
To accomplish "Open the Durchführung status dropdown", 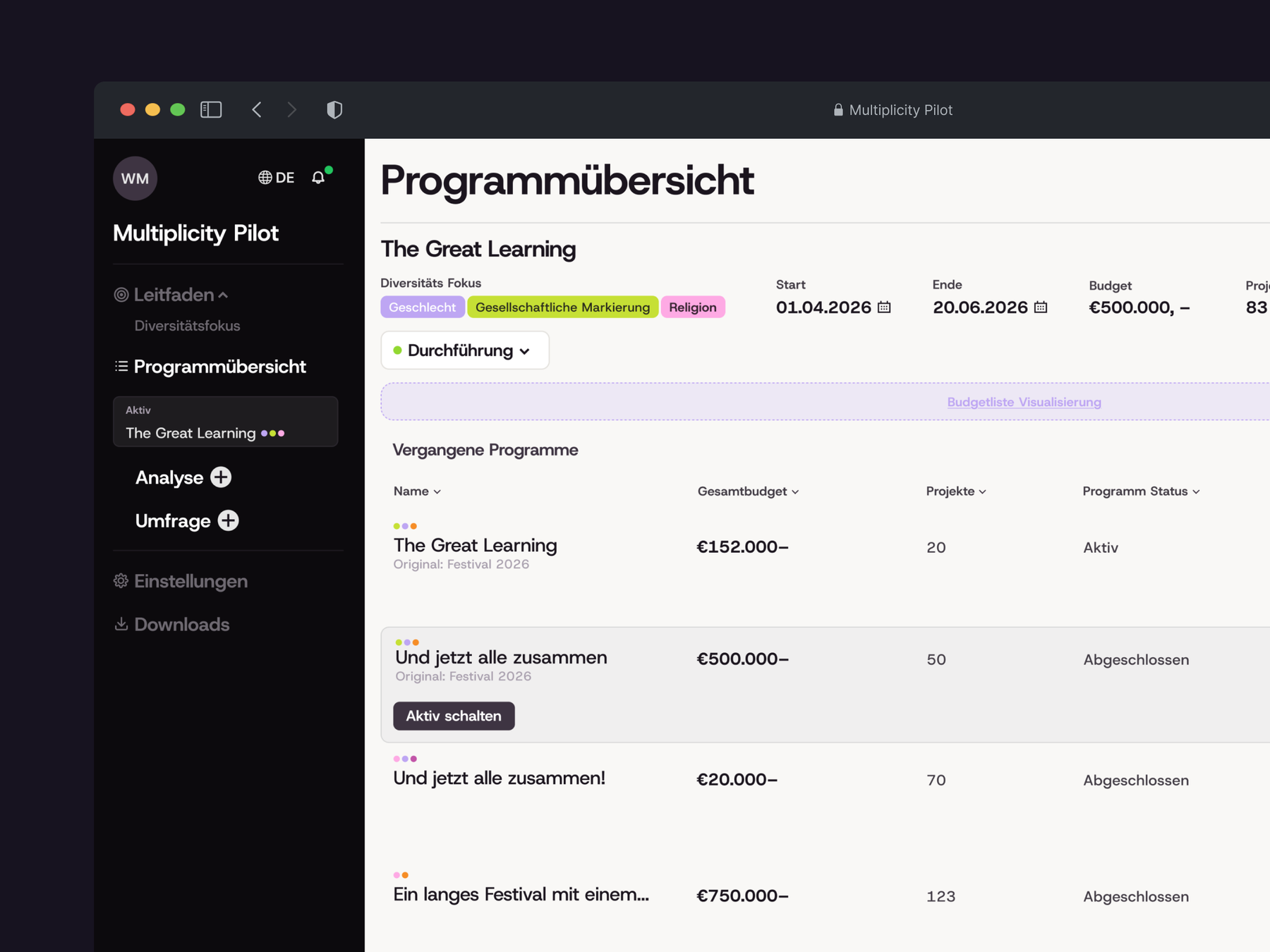I will pyautogui.click(x=465, y=350).
